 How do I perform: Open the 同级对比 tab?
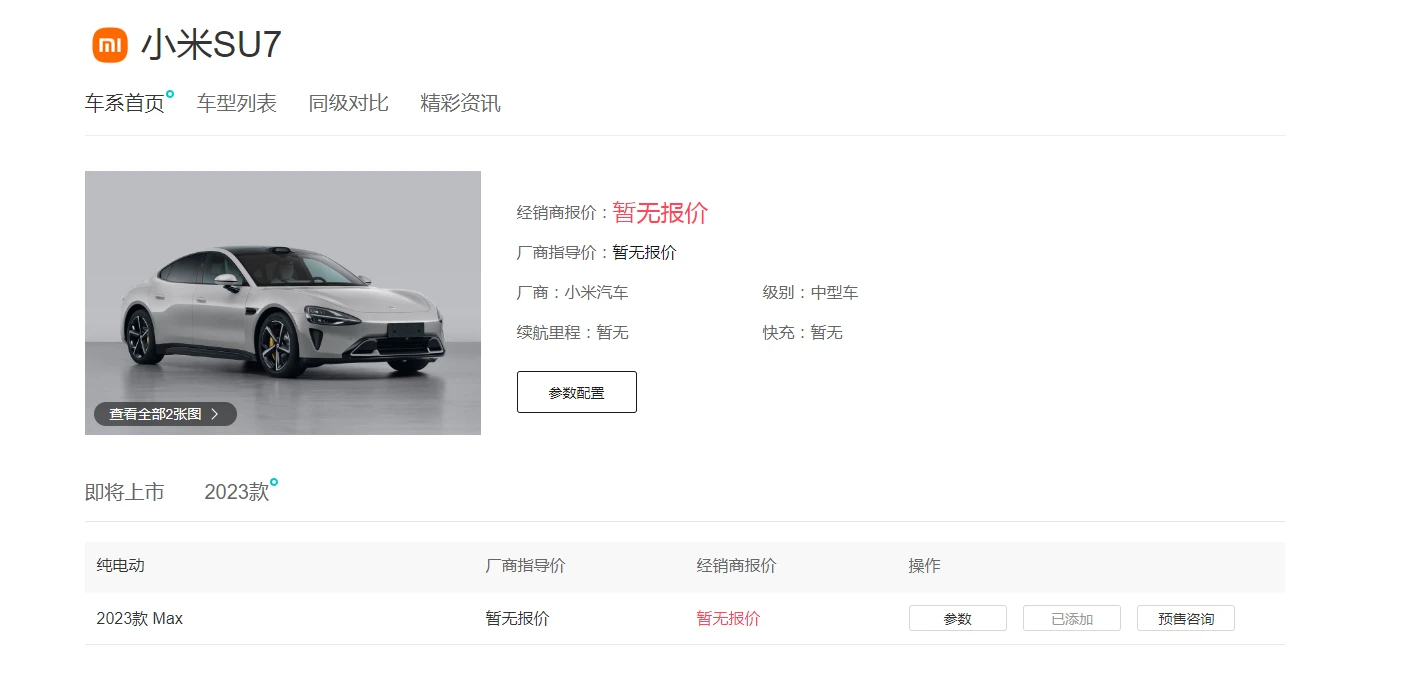(349, 103)
